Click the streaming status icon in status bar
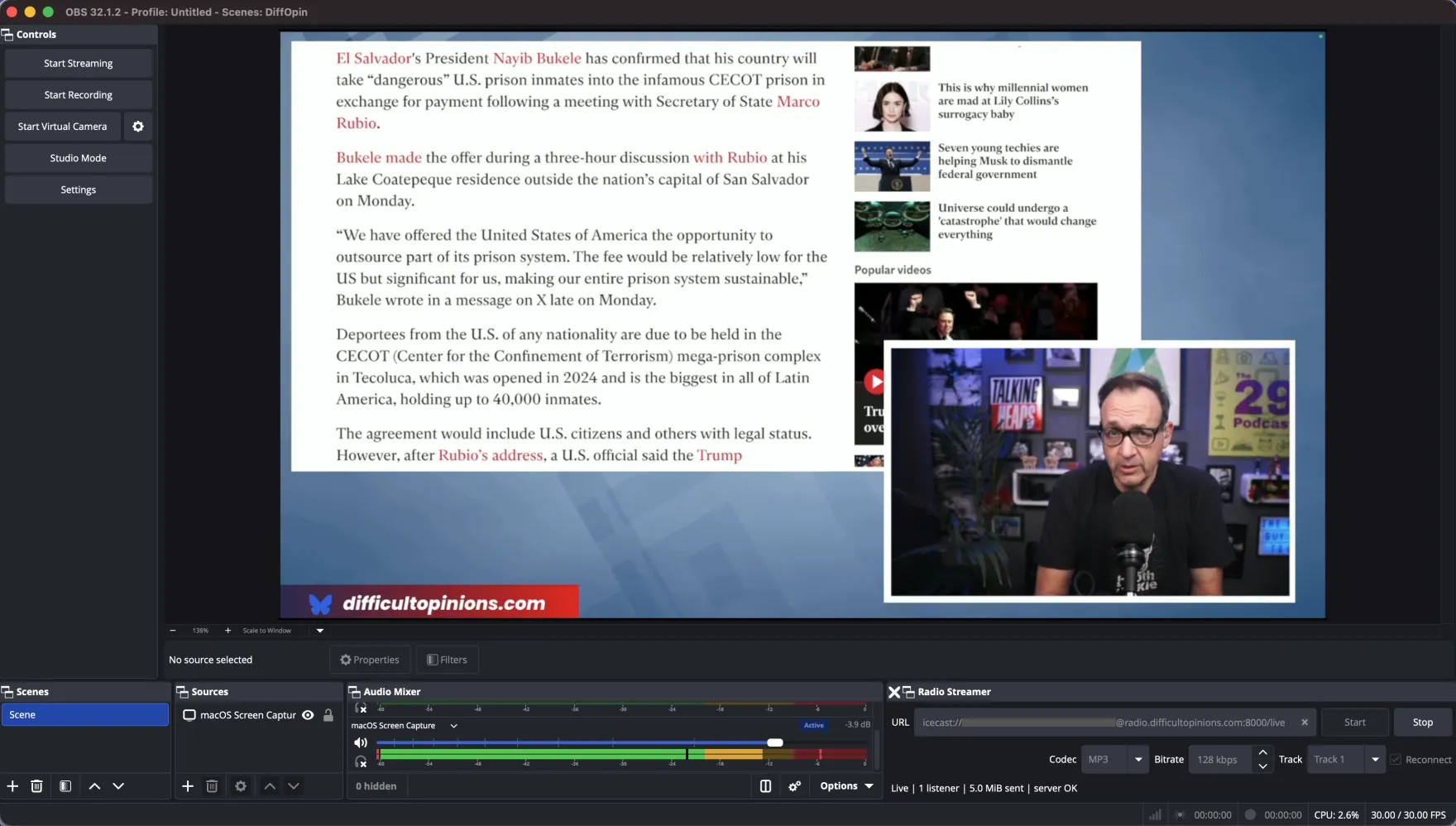 pos(1181,815)
